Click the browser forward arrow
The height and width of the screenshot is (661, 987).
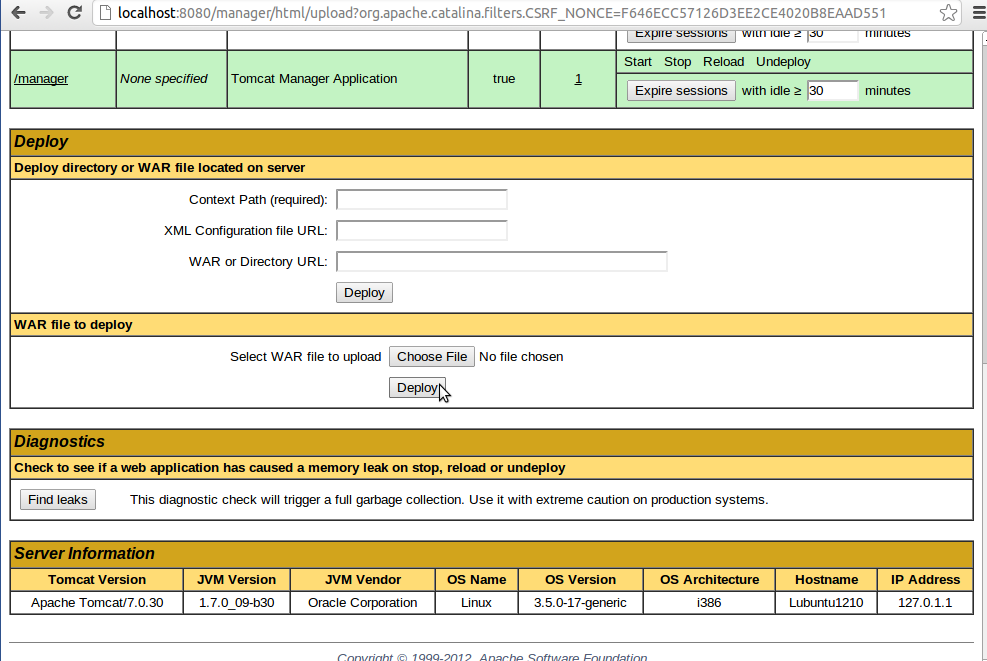(x=46, y=12)
